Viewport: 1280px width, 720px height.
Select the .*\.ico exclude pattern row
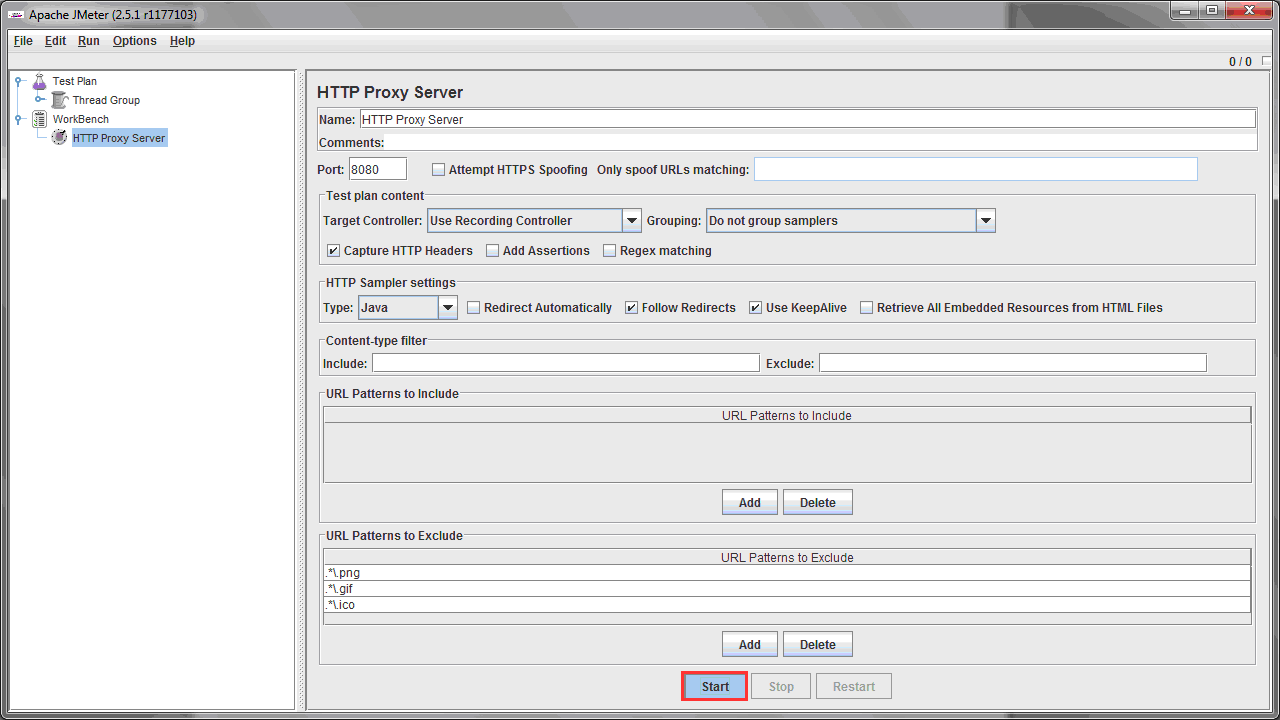click(x=787, y=605)
